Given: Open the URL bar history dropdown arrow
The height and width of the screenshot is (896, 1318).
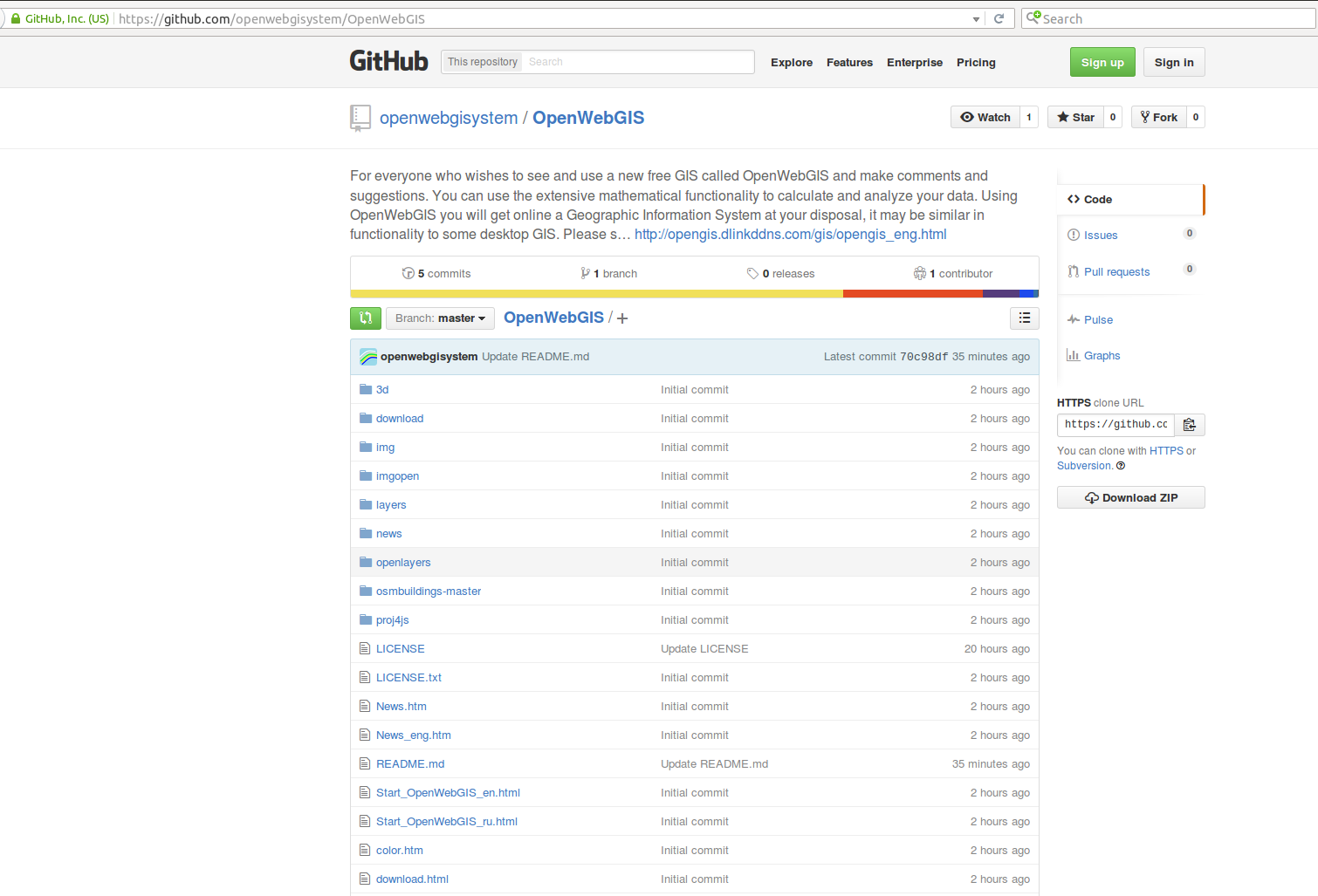Looking at the screenshot, I should click(976, 19).
